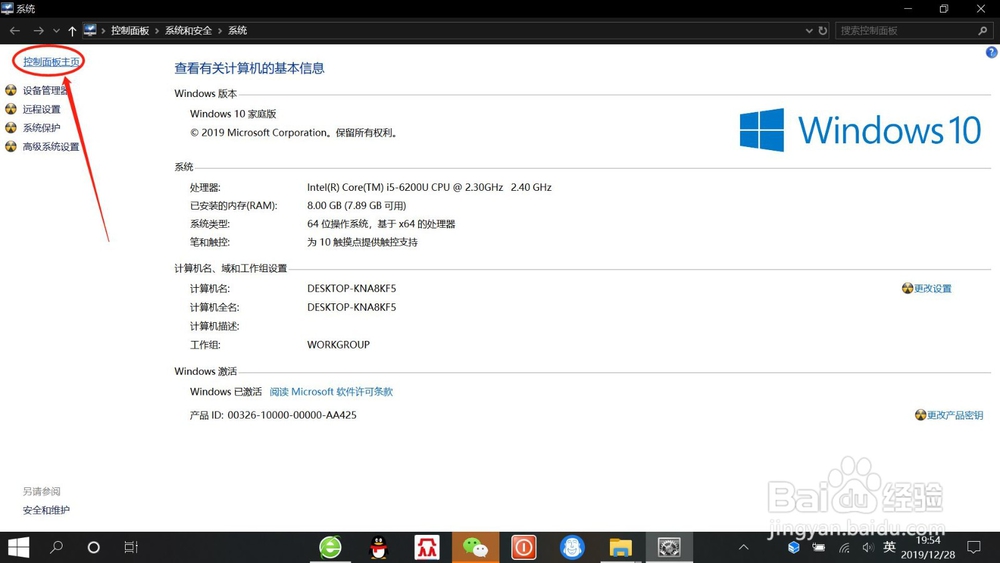
Task: Expand address bar history dropdown
Action: point(809,31)
